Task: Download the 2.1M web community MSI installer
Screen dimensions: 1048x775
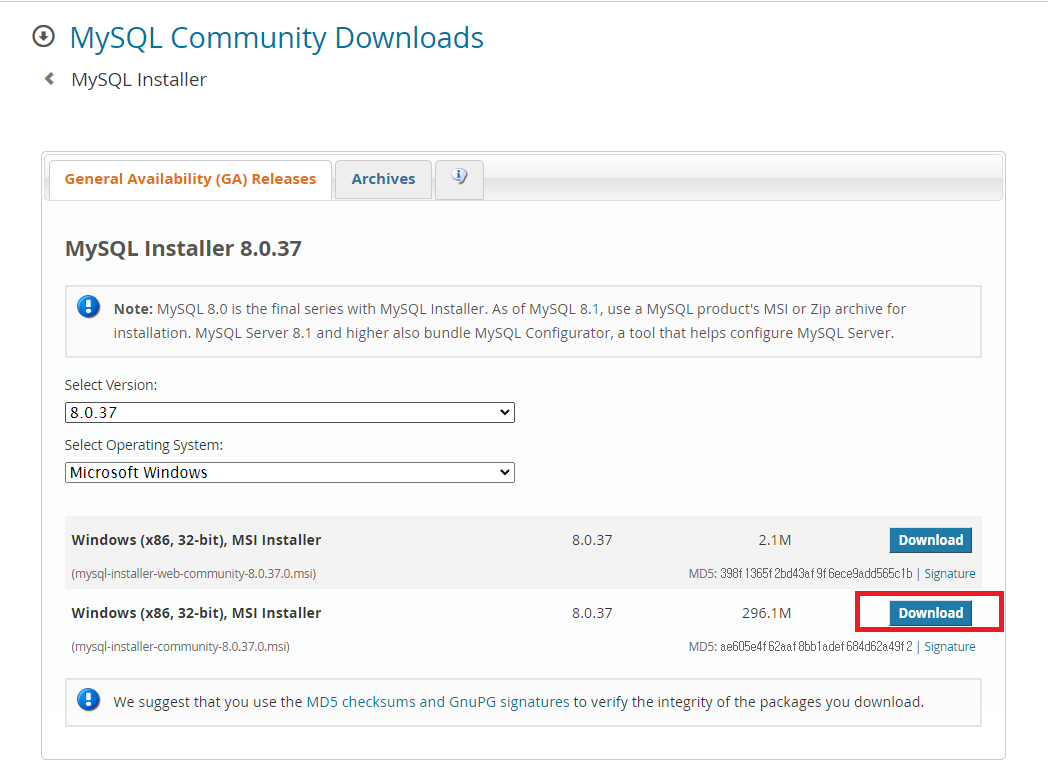Action: [930, 540]
